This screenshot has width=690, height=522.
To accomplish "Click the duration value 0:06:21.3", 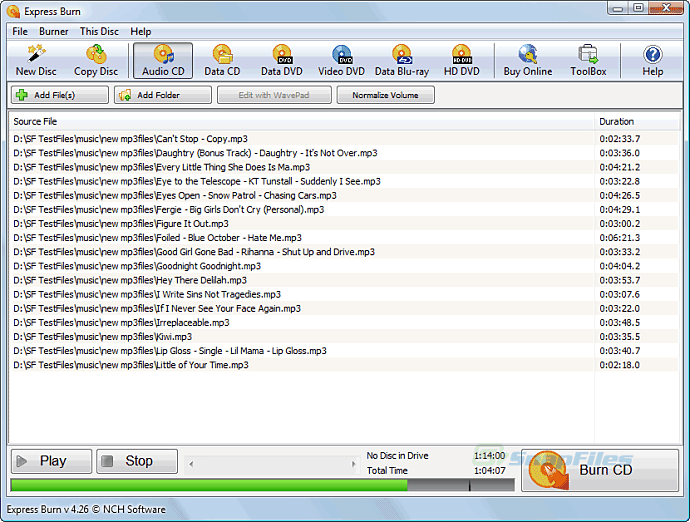I will pyautogui.click(x=620, y=238).
